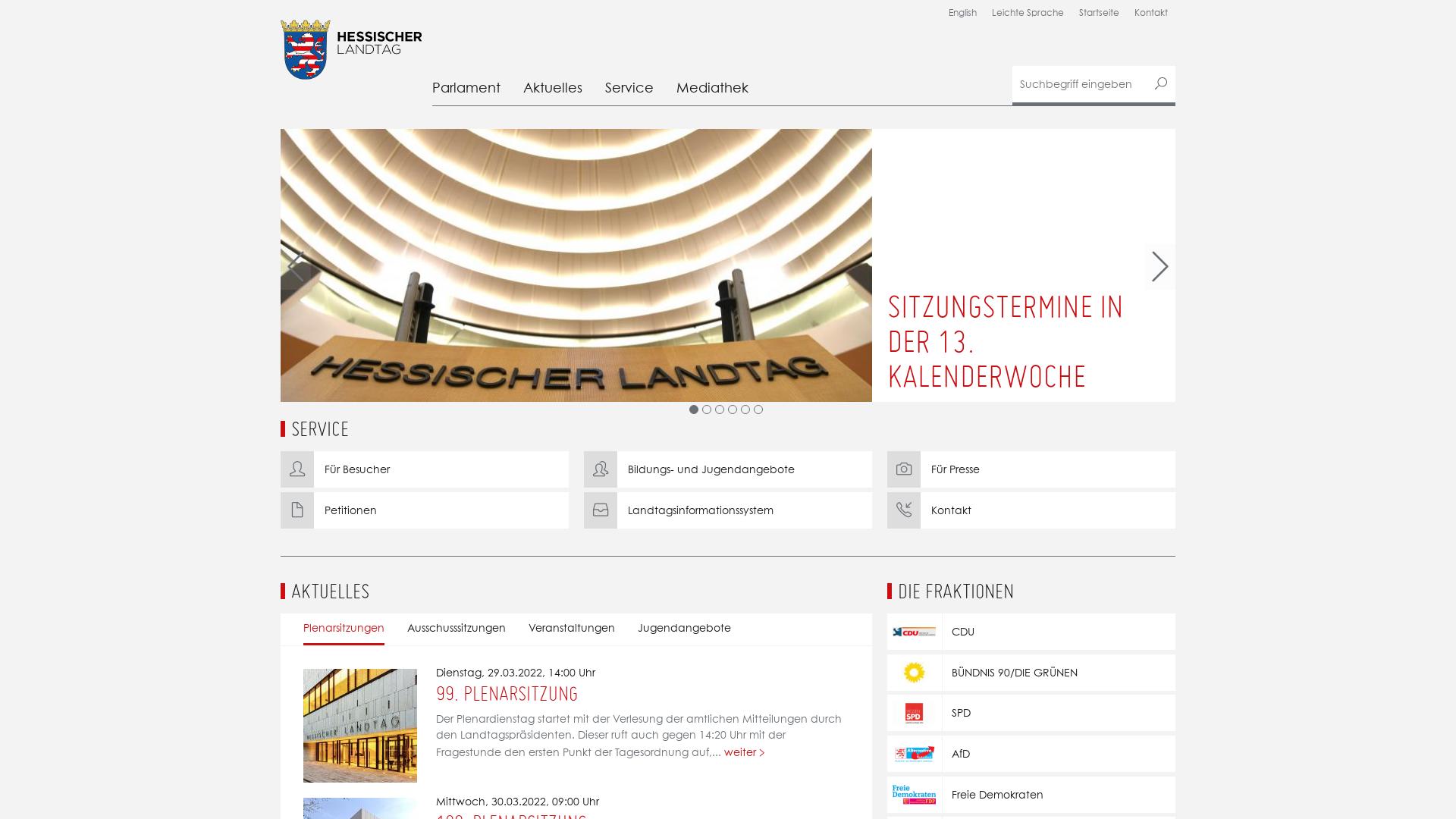Switch to the Ausschusssitzungen tab

(x=457, y=628)
